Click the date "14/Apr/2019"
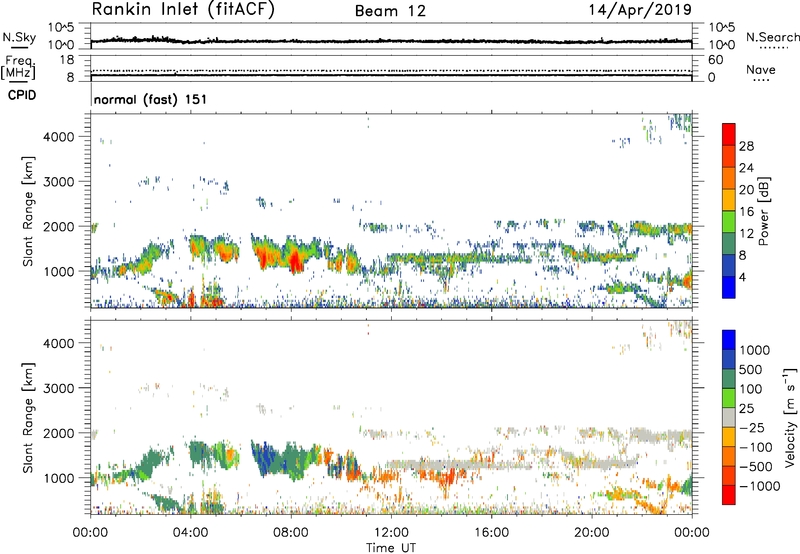Viewport: 800px width, 554px height. click(640, 10)
